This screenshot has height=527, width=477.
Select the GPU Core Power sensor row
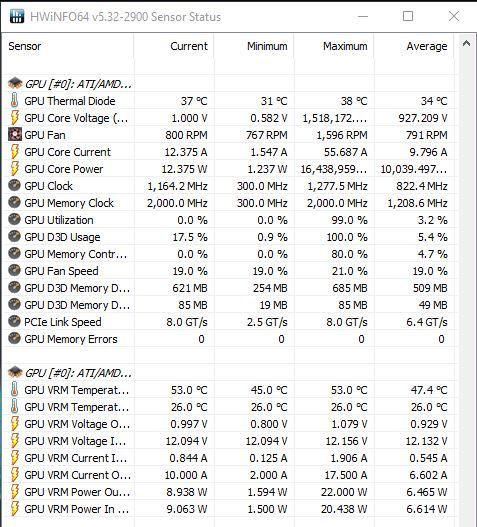[229, 169]
